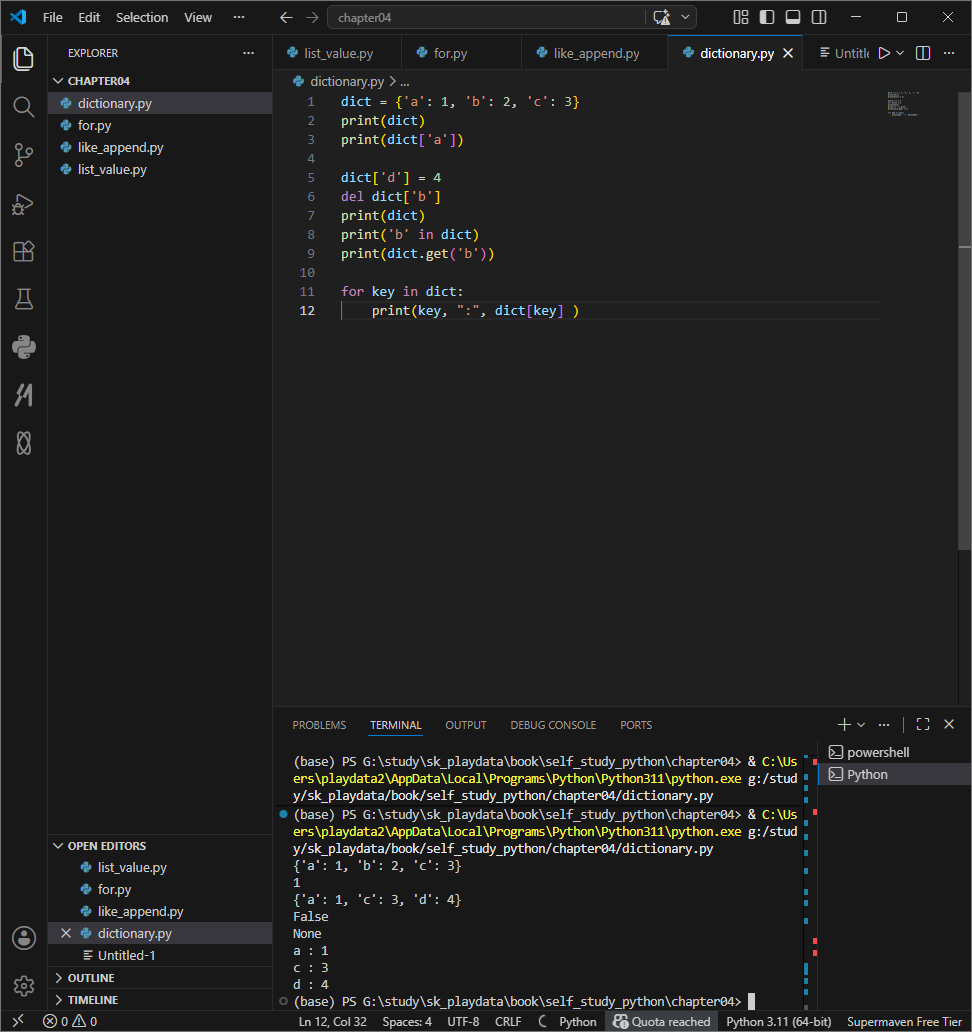This screenshot has height=1032, width=972.
Task: Click Ln 12, Col 32 in status bar
Action: click(x=332, y=1021)
